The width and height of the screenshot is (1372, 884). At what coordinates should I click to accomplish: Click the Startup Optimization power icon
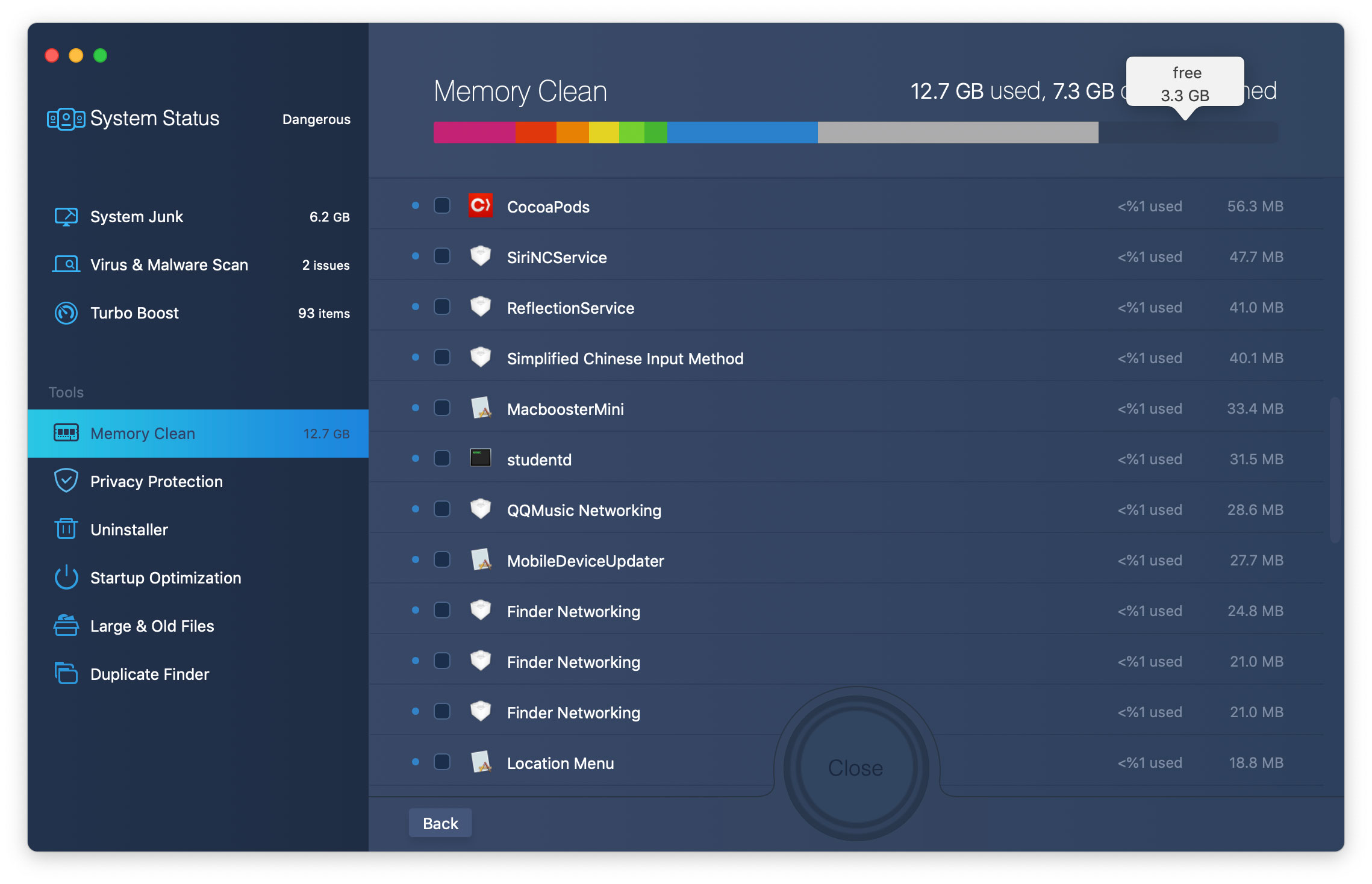(x=66, y=577)
